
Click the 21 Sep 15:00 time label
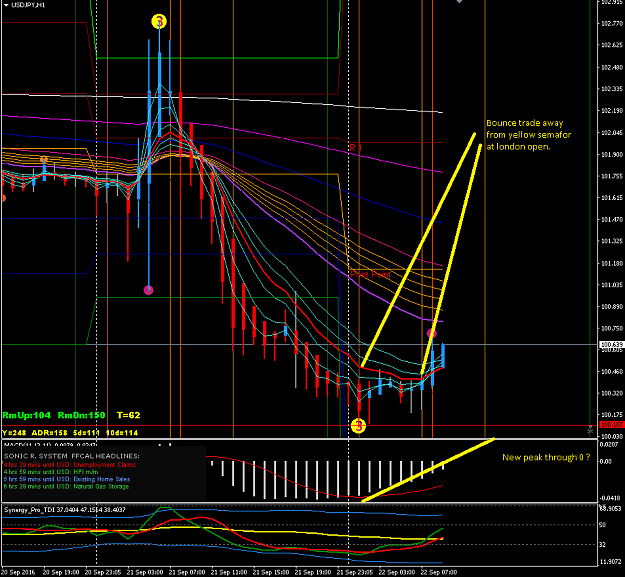click(x=271, y=572)
